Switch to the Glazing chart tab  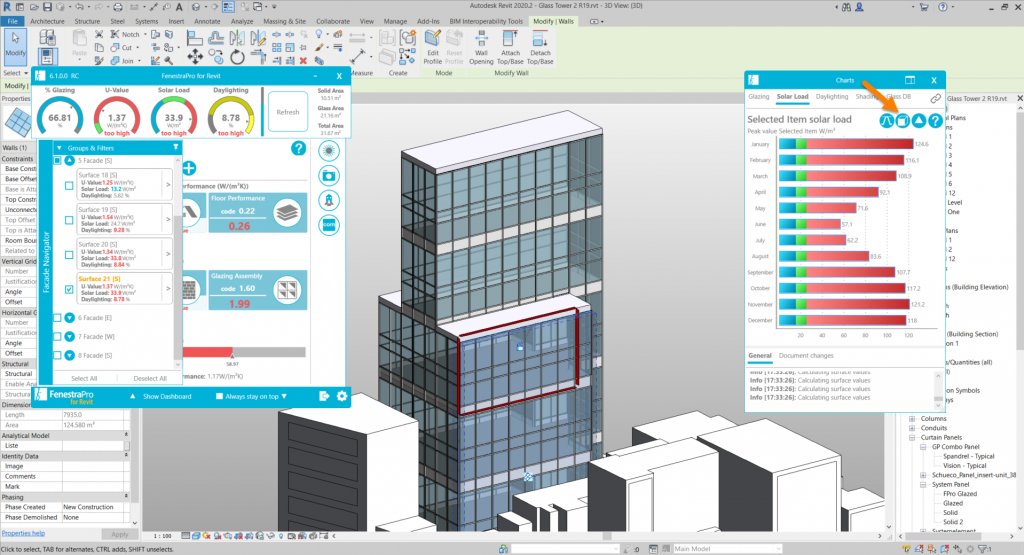[759, 97]
